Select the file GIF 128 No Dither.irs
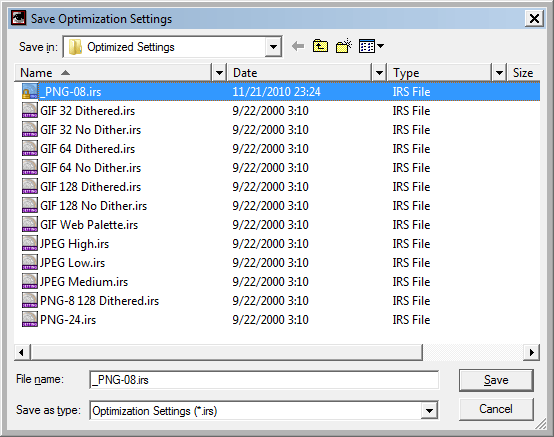This screenshot has height=437, width=554. tap(94, 206)
